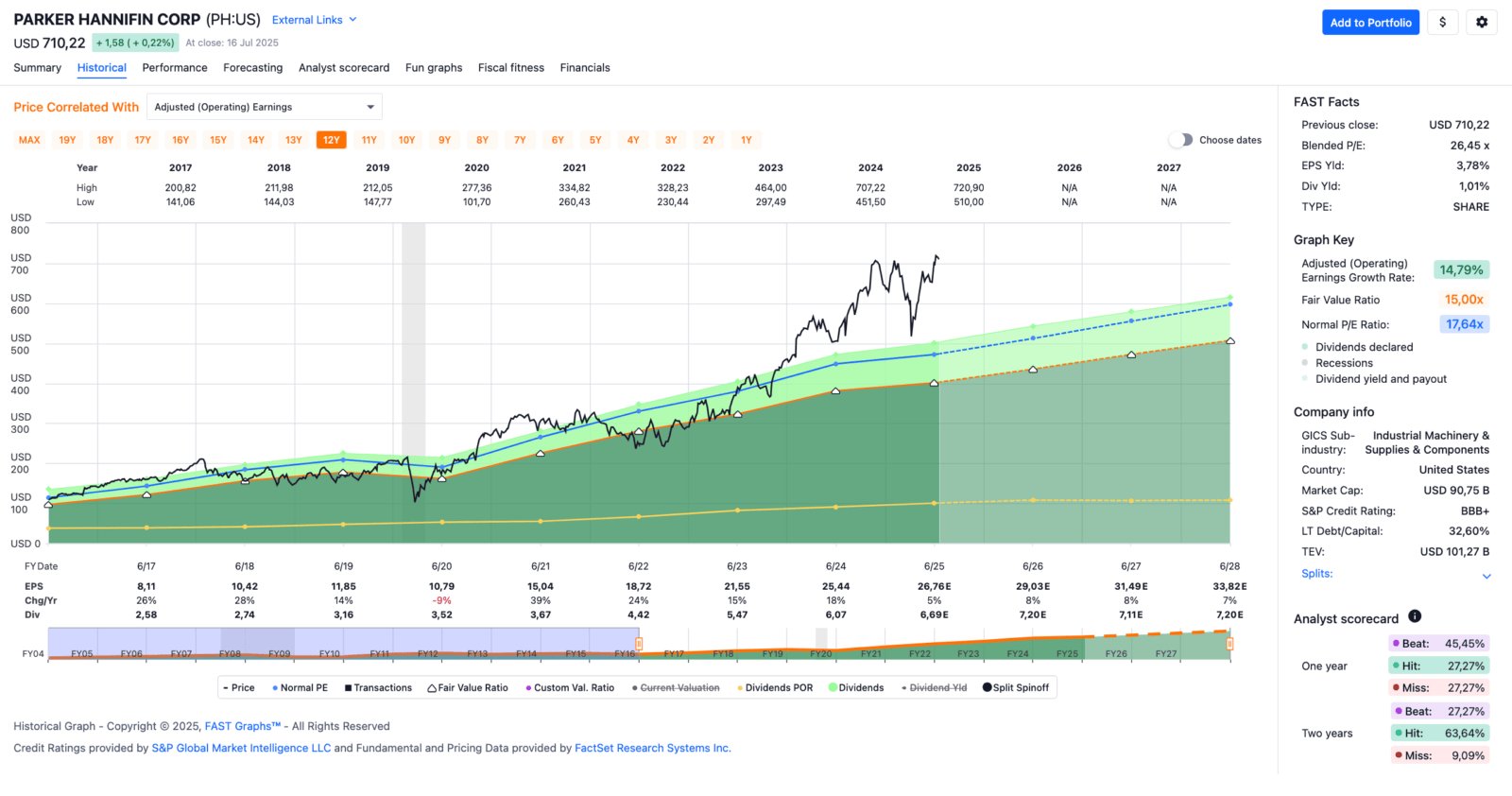Toggle the Transactions legend square

(x=349, y=688)
